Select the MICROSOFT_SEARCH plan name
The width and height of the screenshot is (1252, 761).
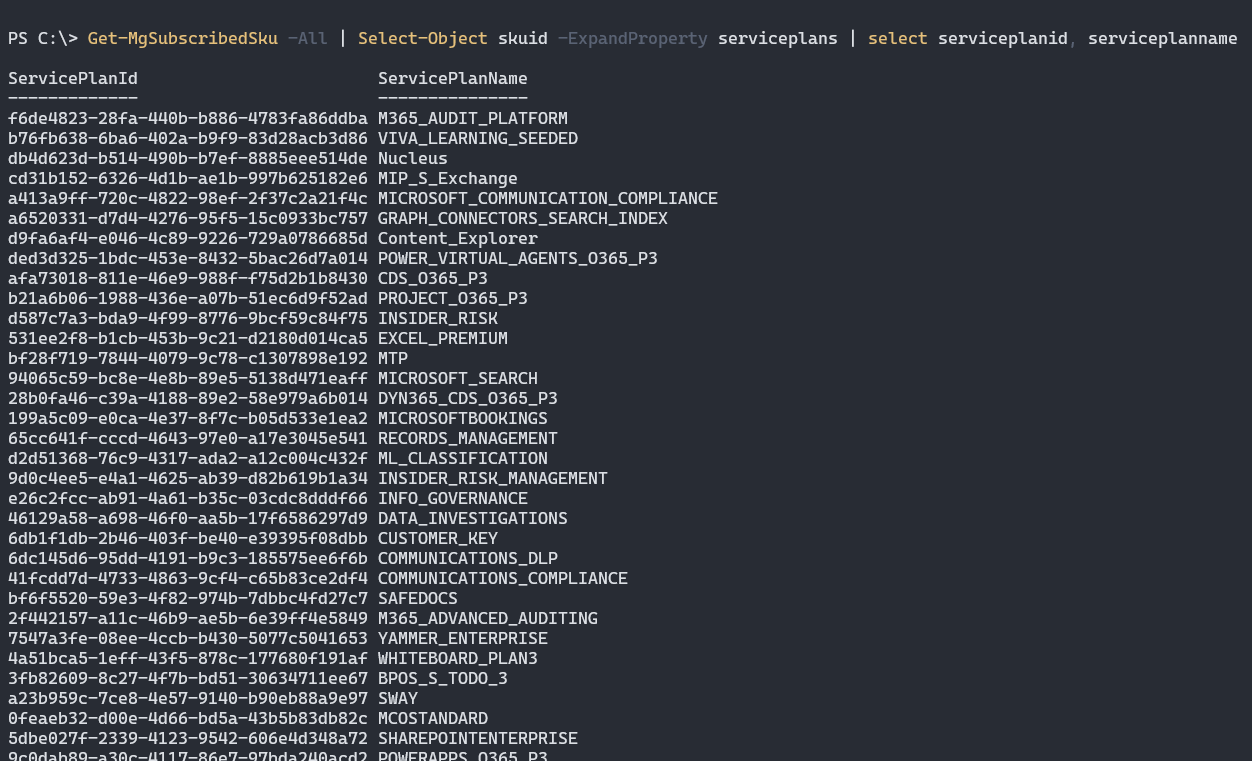[457, 378]
